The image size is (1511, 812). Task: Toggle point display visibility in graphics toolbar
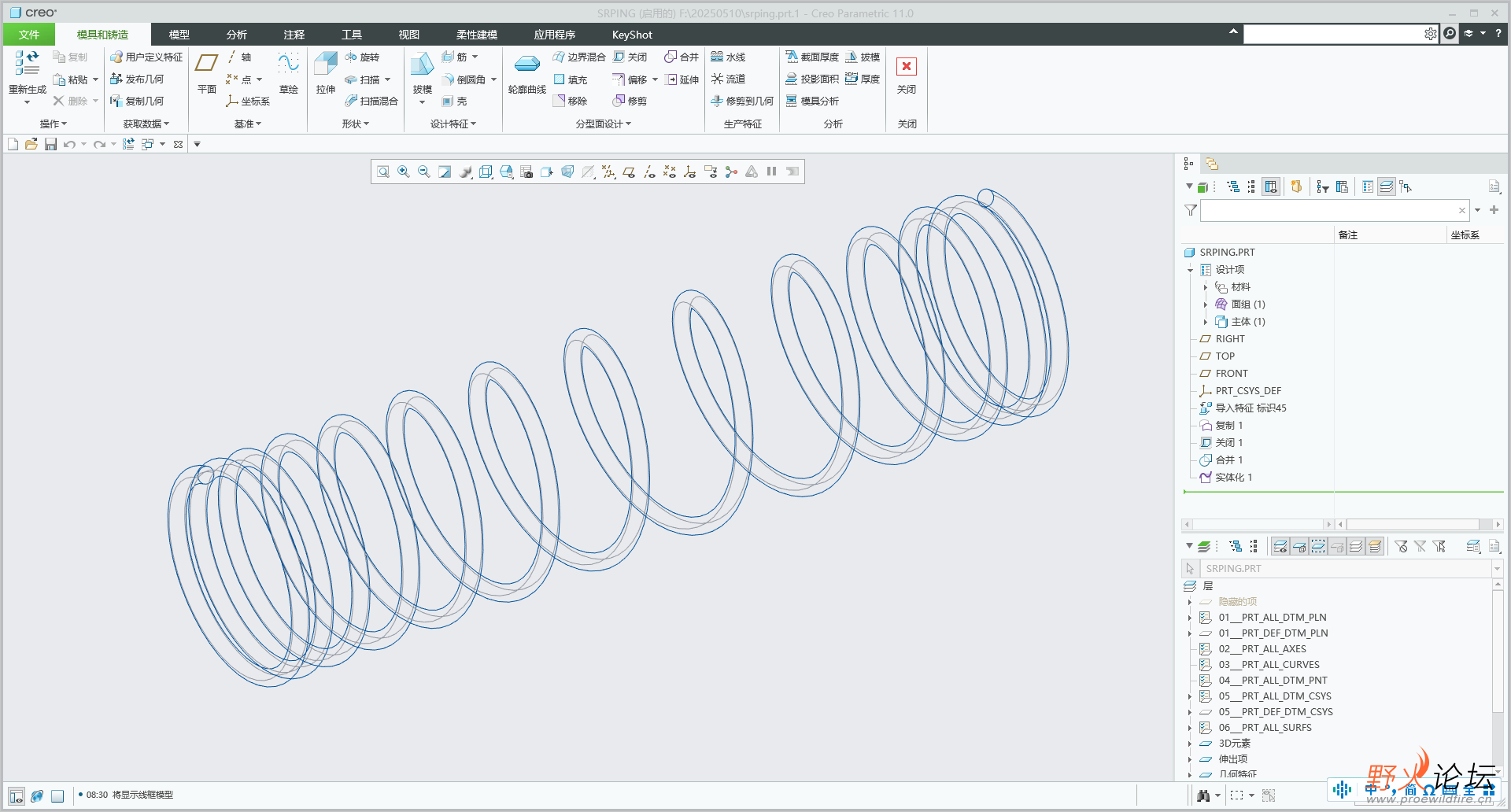tap(670, 172)
